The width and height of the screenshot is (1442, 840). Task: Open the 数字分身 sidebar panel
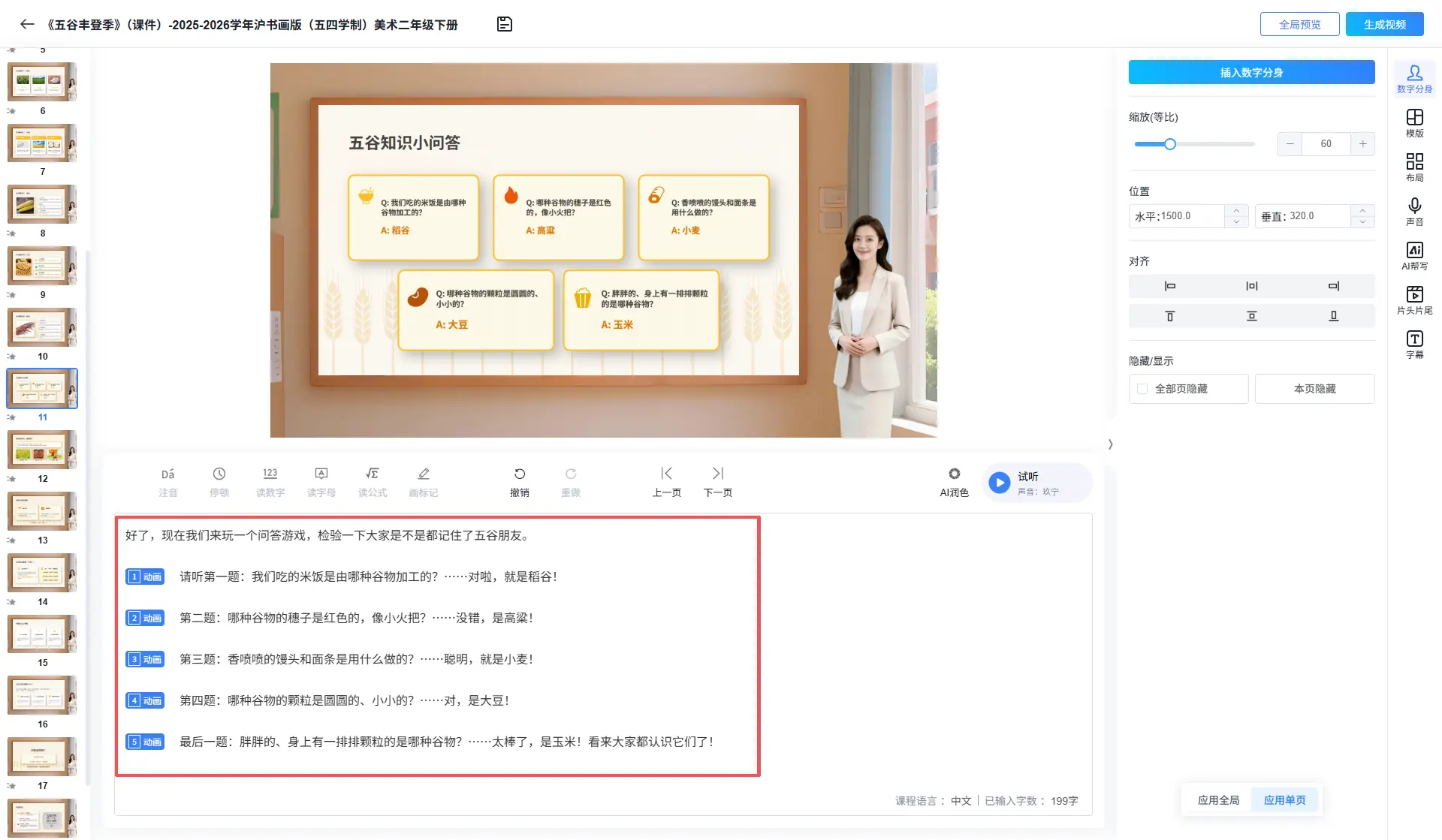[1414, 79]
